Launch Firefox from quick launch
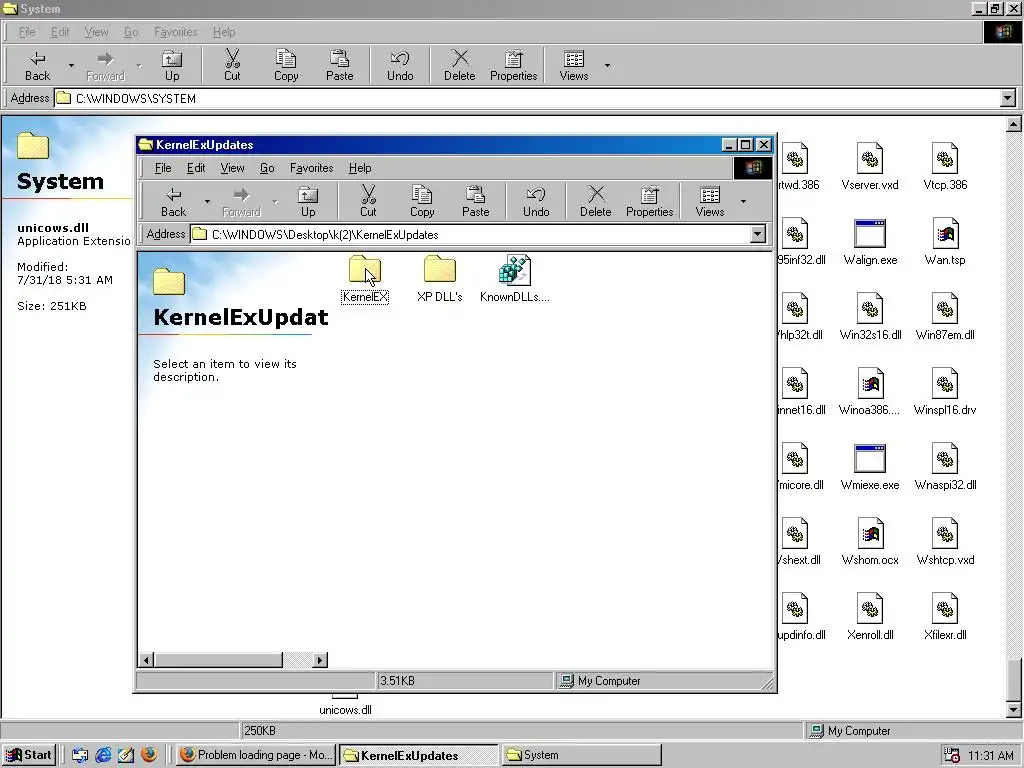Image resolution: width=1024 pixels, height=768 pixels. 149,754
